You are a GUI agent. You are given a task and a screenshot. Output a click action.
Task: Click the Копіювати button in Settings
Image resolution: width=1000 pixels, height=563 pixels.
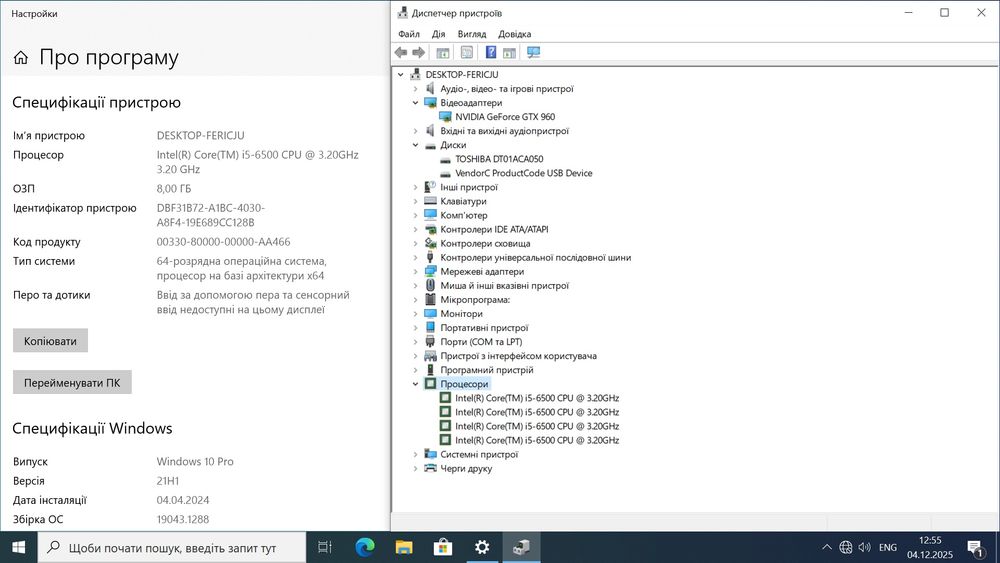click(x=50, y=340)
